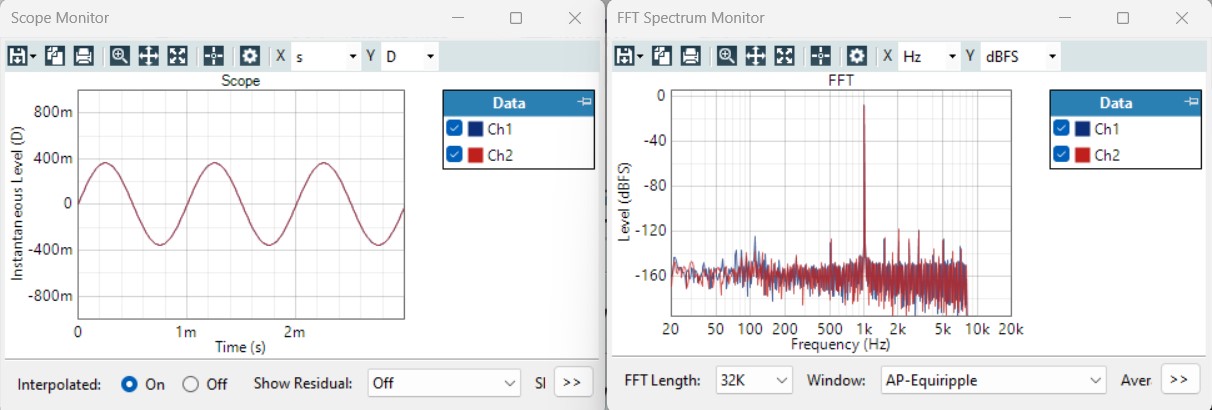Open the Y unit dropdown showing dBFS

[1021, 57]
